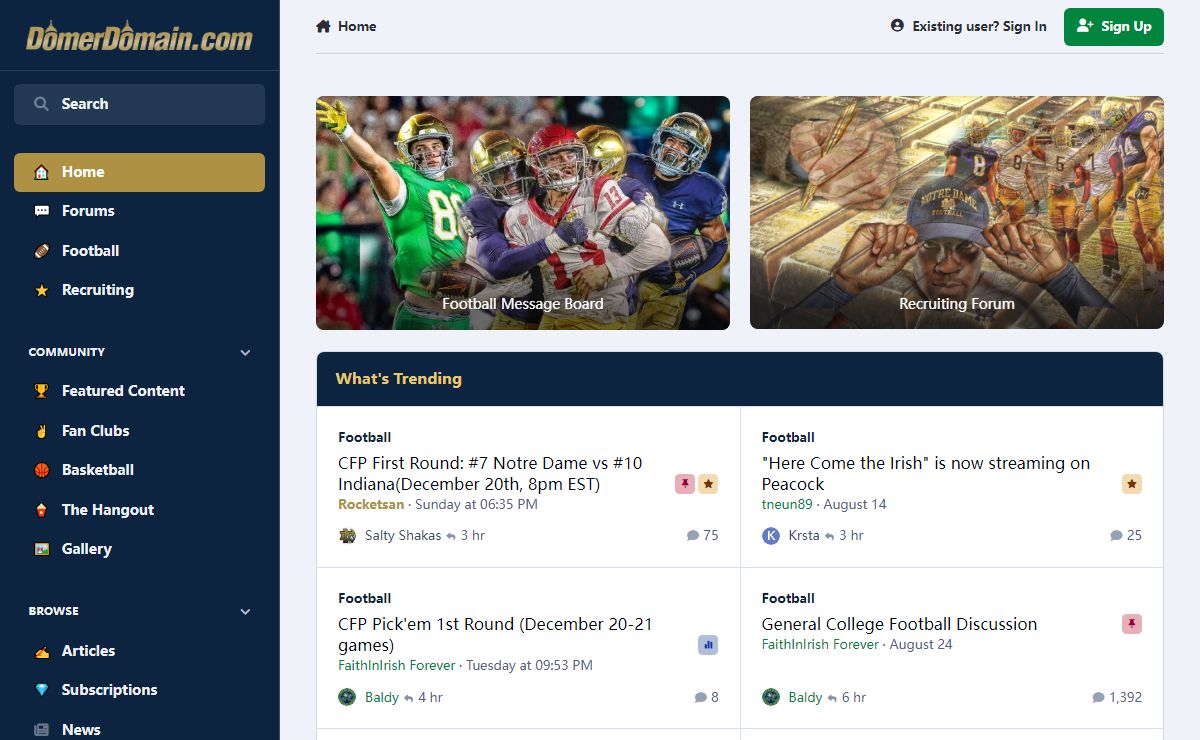Click the Salty Shakas username
Image resolution: width=1200 pixels, height=740 pixels.
coord(403,535)
